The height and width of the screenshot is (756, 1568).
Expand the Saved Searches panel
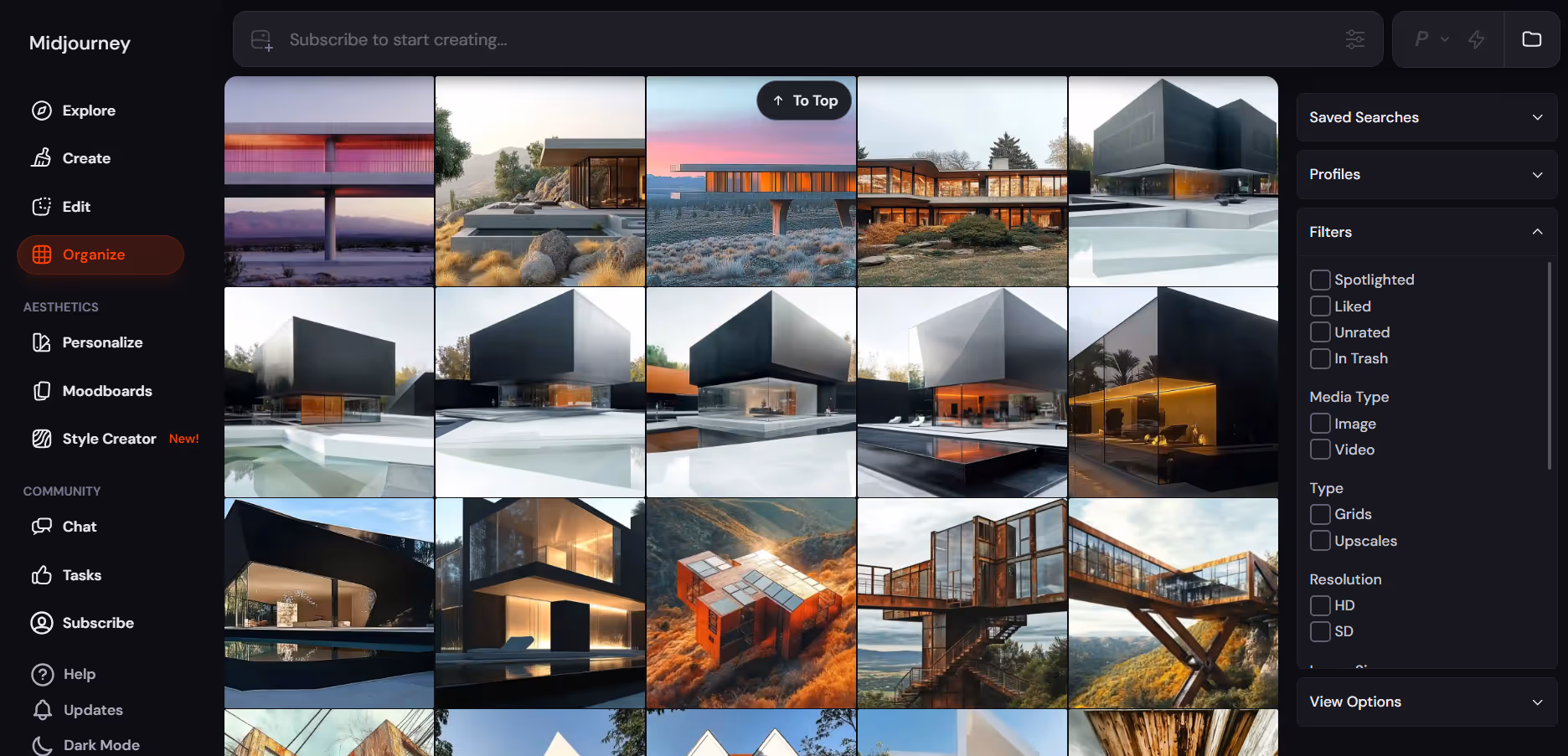pos(1426,117)
